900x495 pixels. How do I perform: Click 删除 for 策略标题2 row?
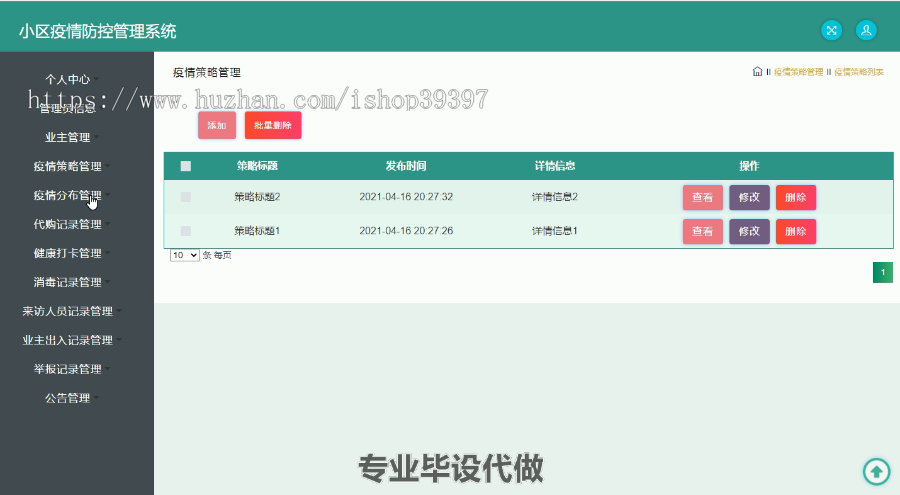796,198
